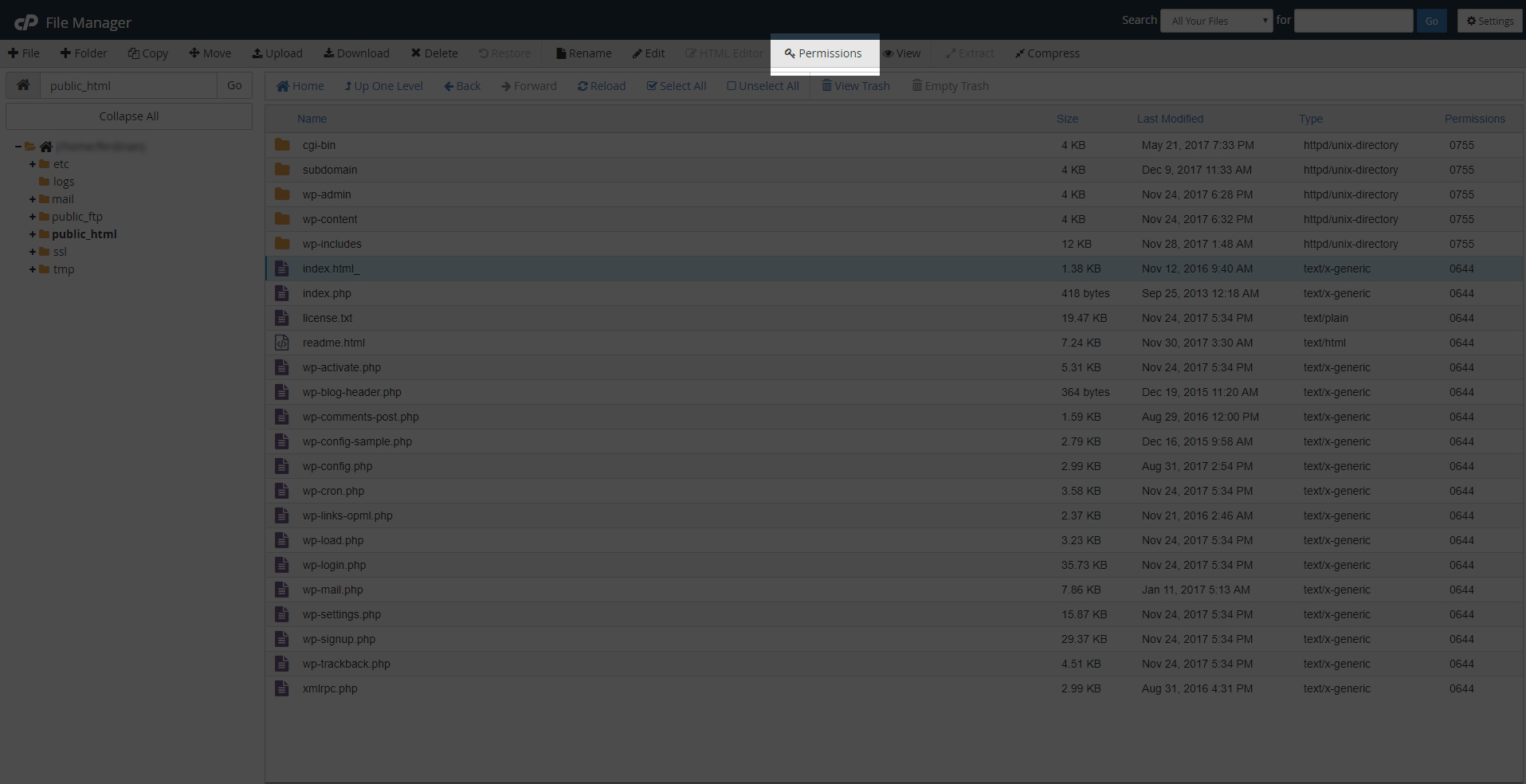
Task: Expand the etc folder in tree
Action: [33, 164]
